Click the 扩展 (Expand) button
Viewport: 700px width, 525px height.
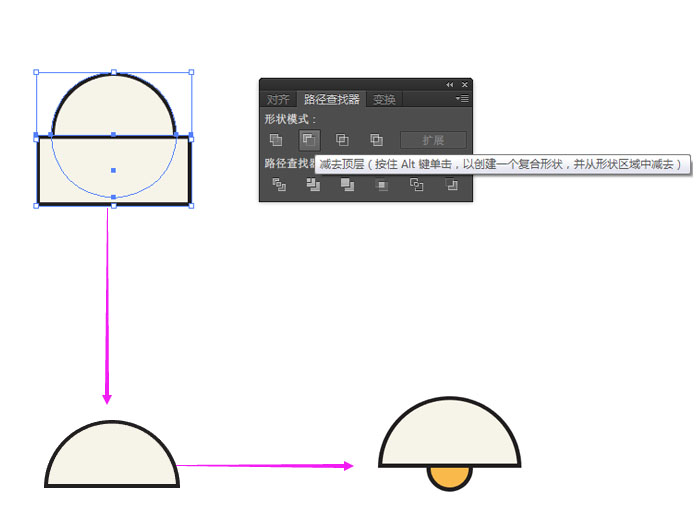coord(433,140)
